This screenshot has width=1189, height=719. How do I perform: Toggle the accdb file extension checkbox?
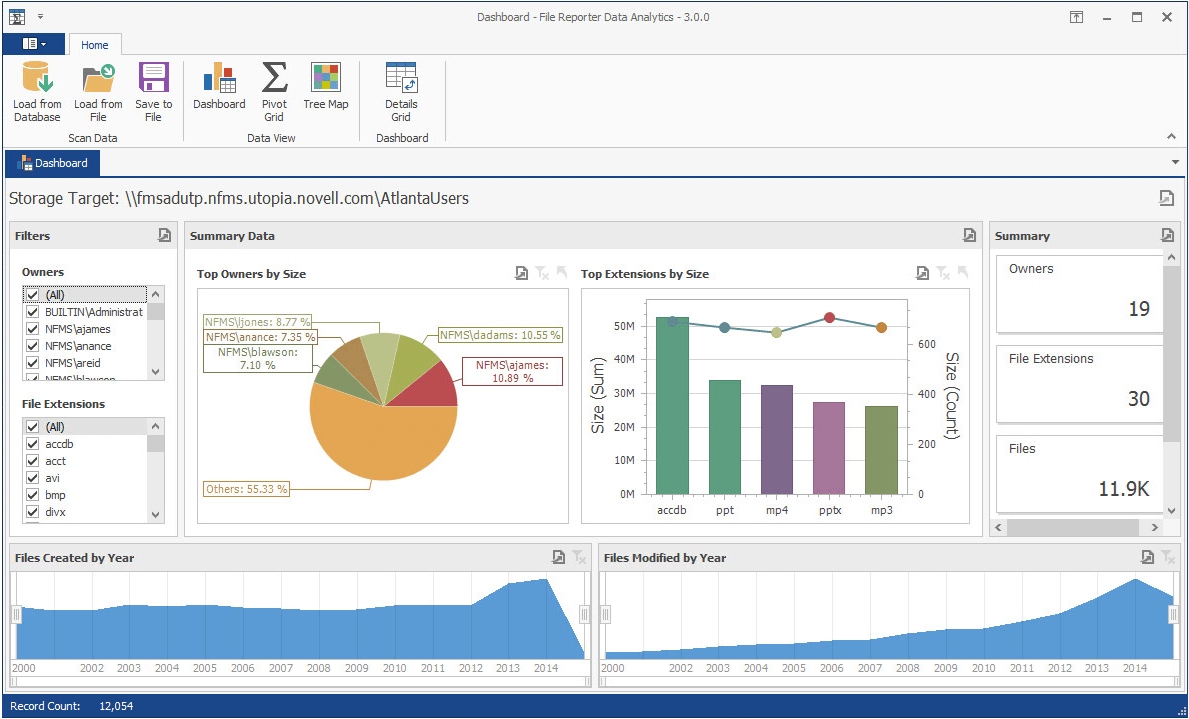click(x=33, y=444)
